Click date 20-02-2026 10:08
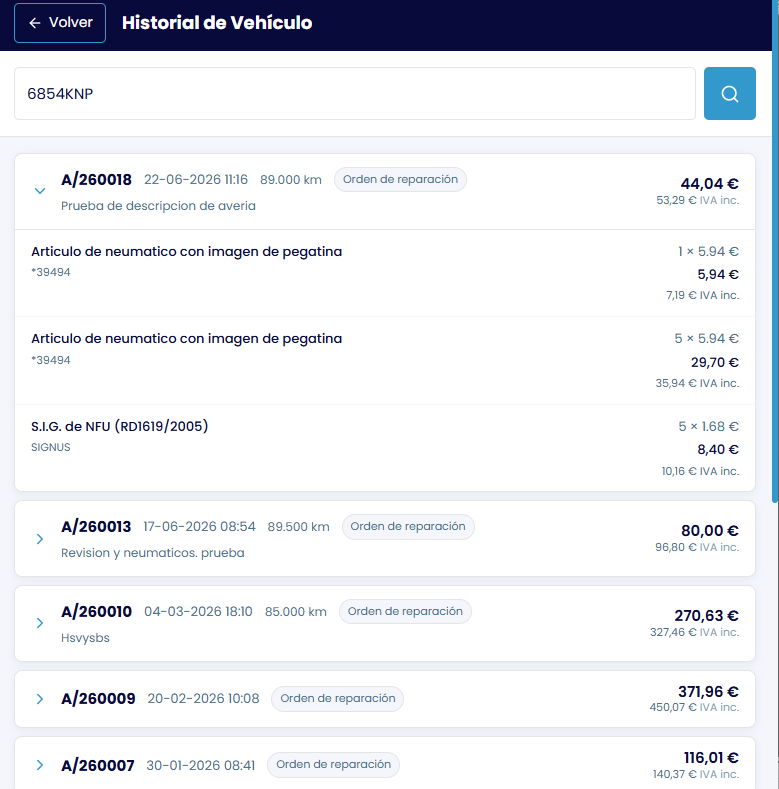779x789 pixels. [203, 699]
